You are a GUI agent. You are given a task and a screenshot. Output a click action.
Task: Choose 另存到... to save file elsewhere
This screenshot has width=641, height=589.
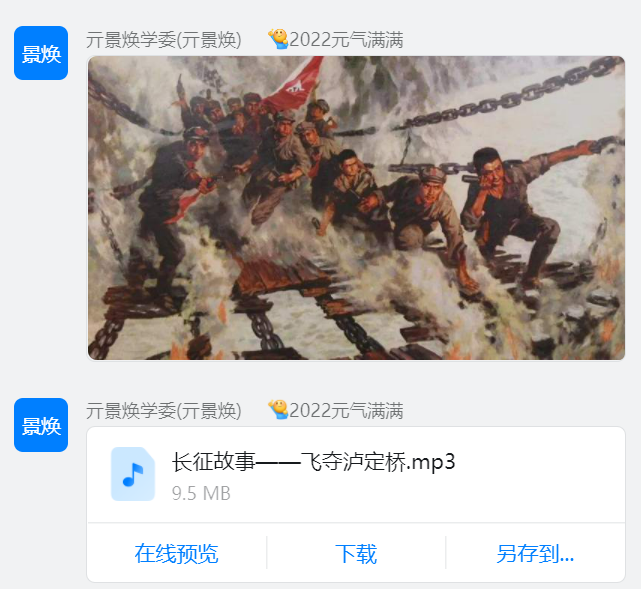[535, 554]
